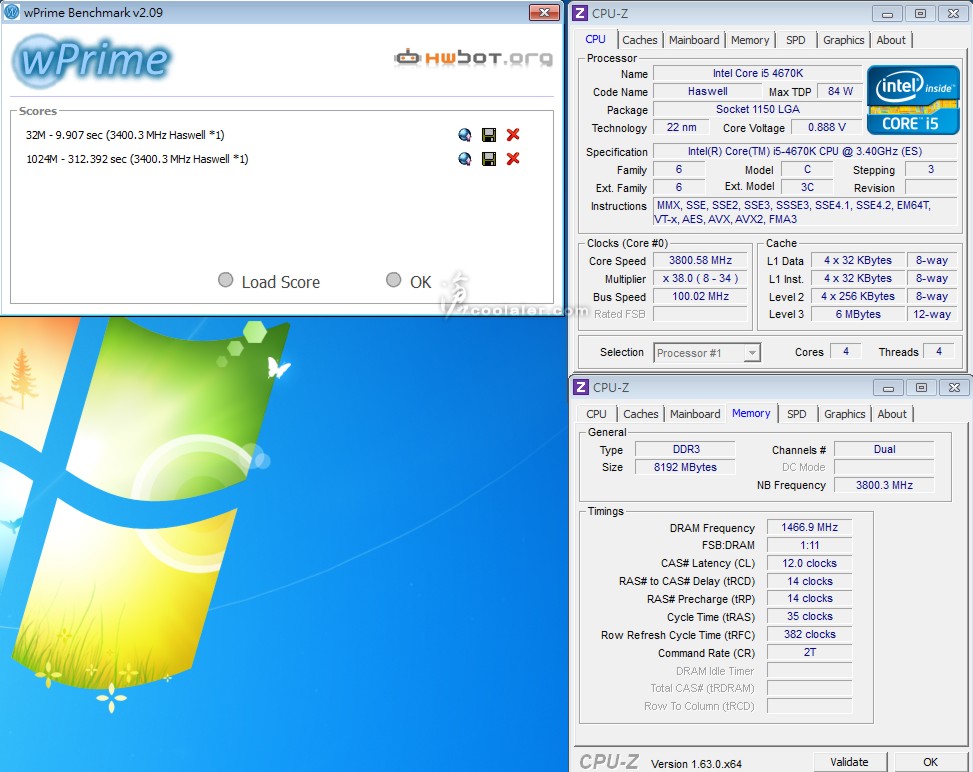973x772 pixels.
Task: Minimize the top CPU-Z window
Action: tap(887, 14)
